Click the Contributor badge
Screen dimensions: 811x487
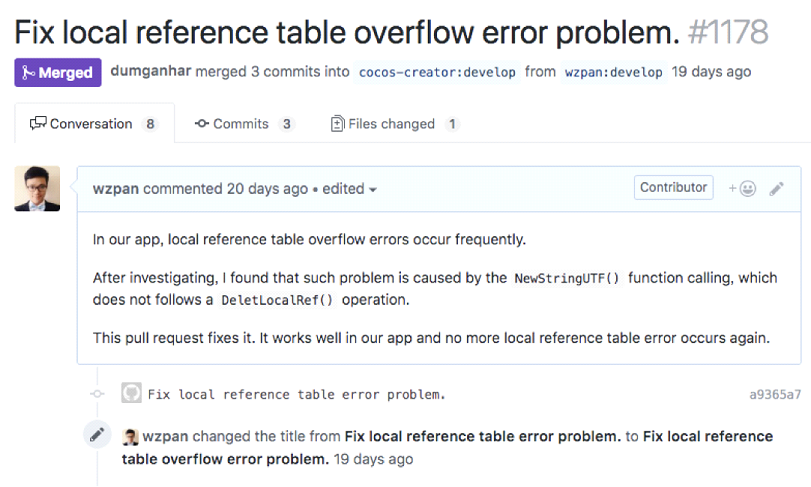pos(674,187)
